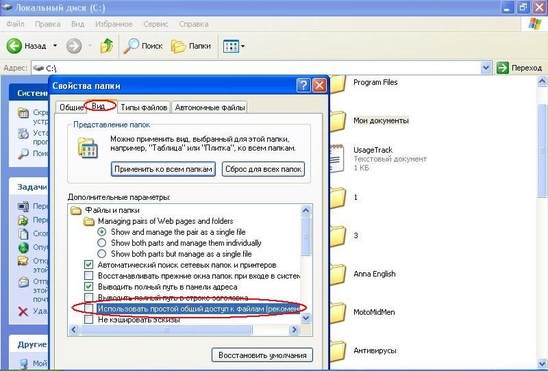Click the Переход go button
The height and width of the screenshot is (371, 548).
pyautogui.click(x=520, y=68)
